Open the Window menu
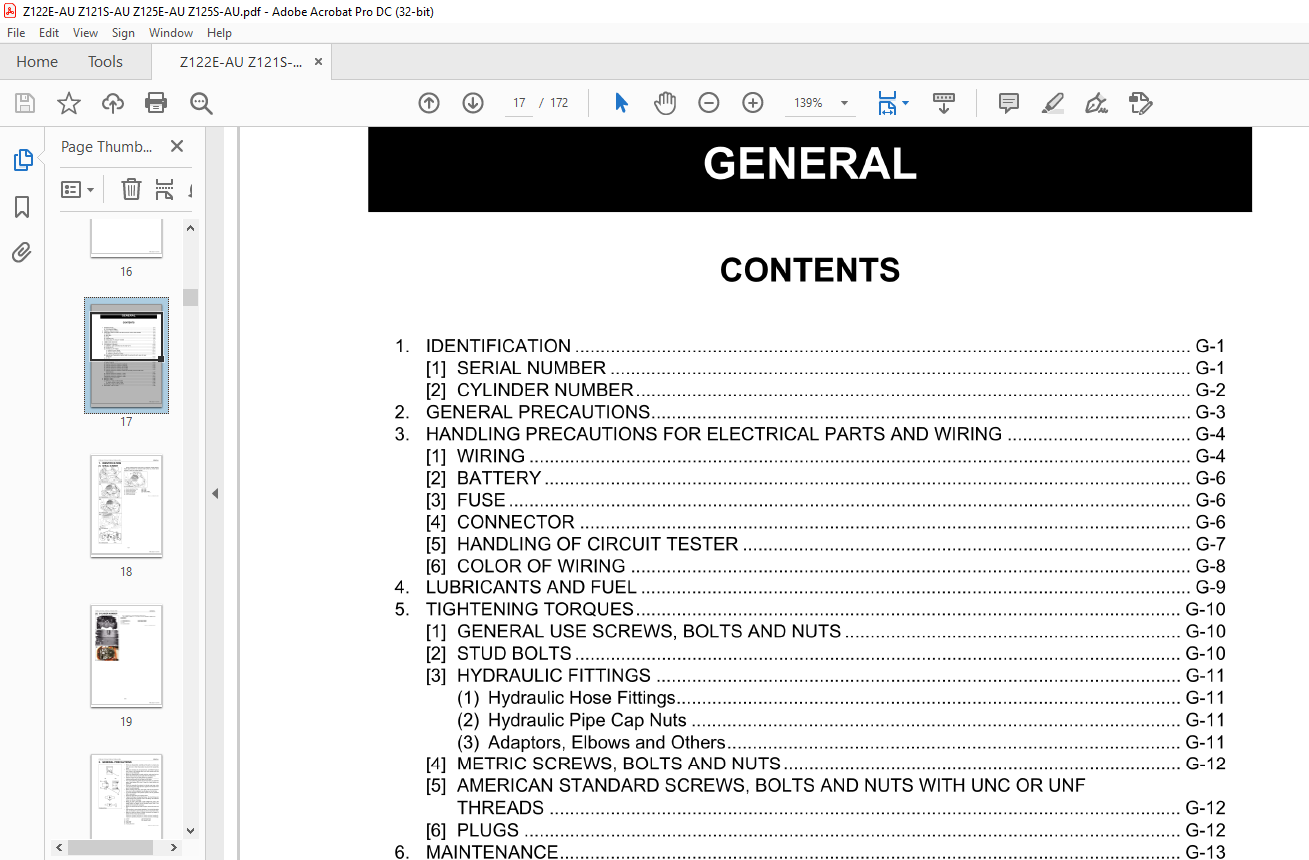The image size is (1309, 860). 171,33
